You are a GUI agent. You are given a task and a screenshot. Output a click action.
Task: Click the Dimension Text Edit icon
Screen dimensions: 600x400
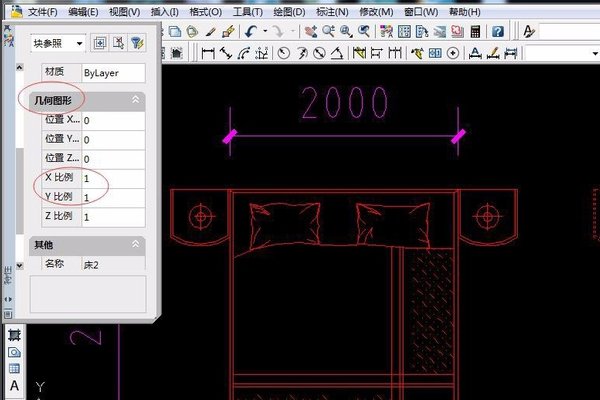pos(493,53)
